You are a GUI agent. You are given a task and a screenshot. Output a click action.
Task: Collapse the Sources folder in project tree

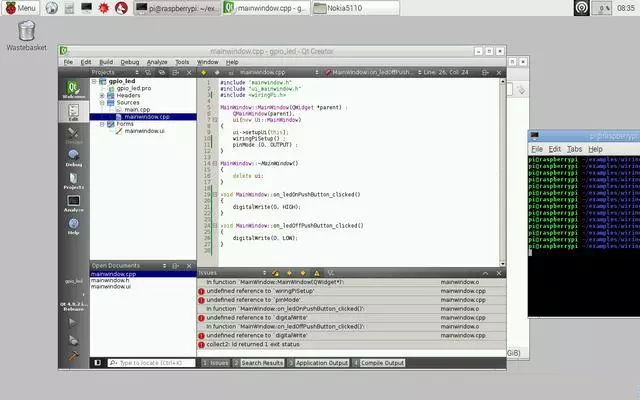[x=100, y=102]
